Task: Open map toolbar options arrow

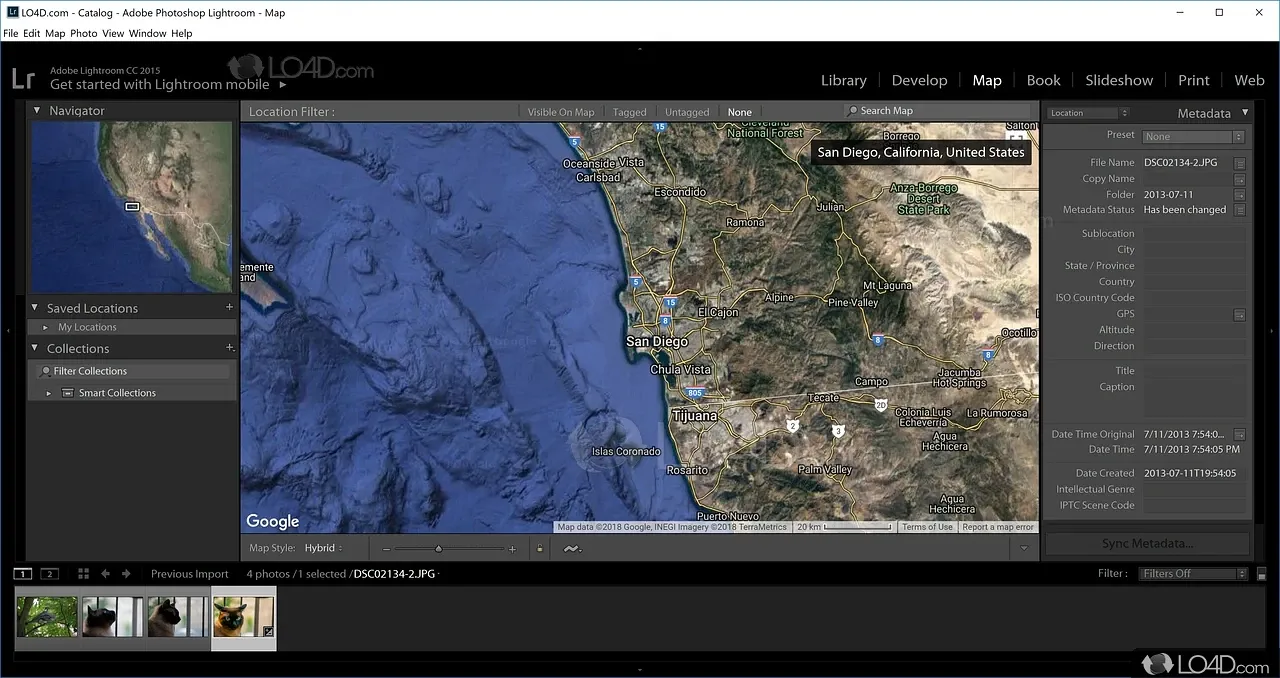Action: [1024, 549]
